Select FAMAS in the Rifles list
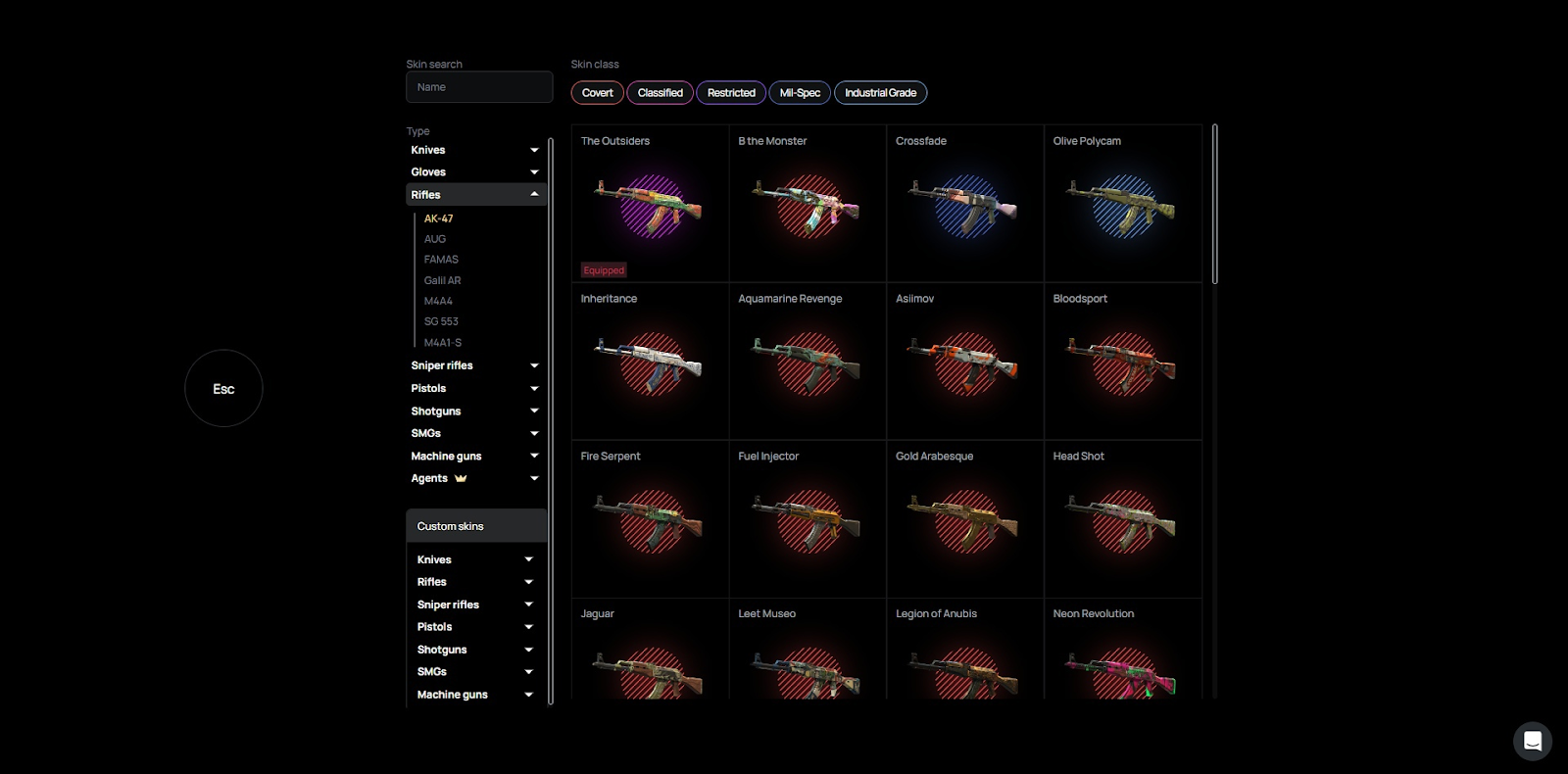This screenshot has height=774, width=1568. [441, 260]
